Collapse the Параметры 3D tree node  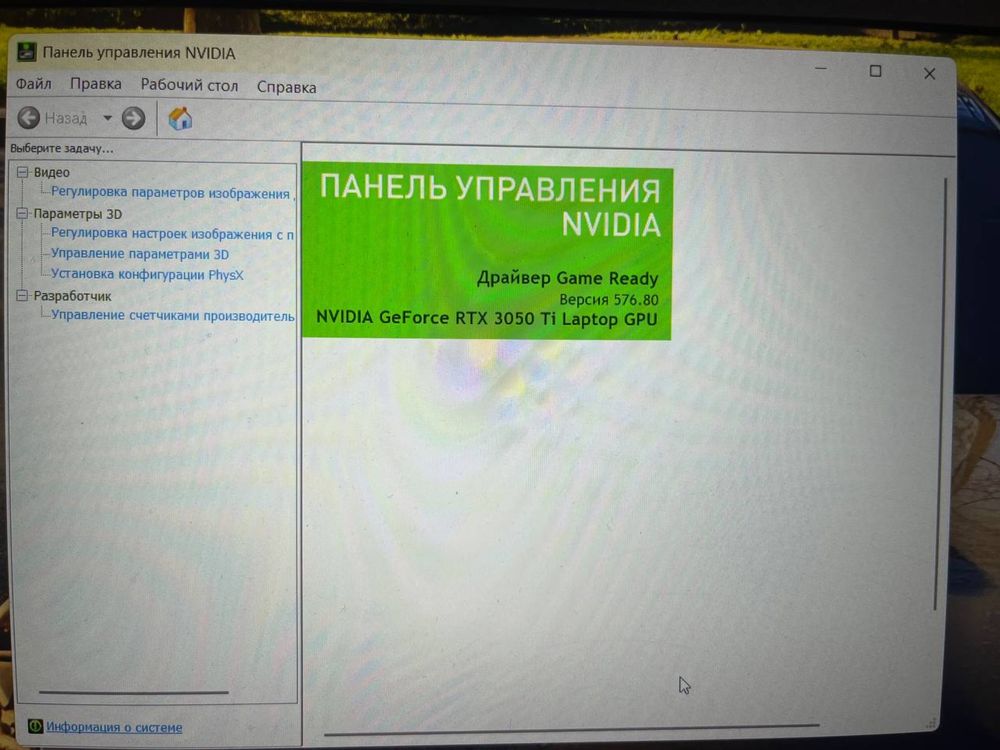[23, 214]
